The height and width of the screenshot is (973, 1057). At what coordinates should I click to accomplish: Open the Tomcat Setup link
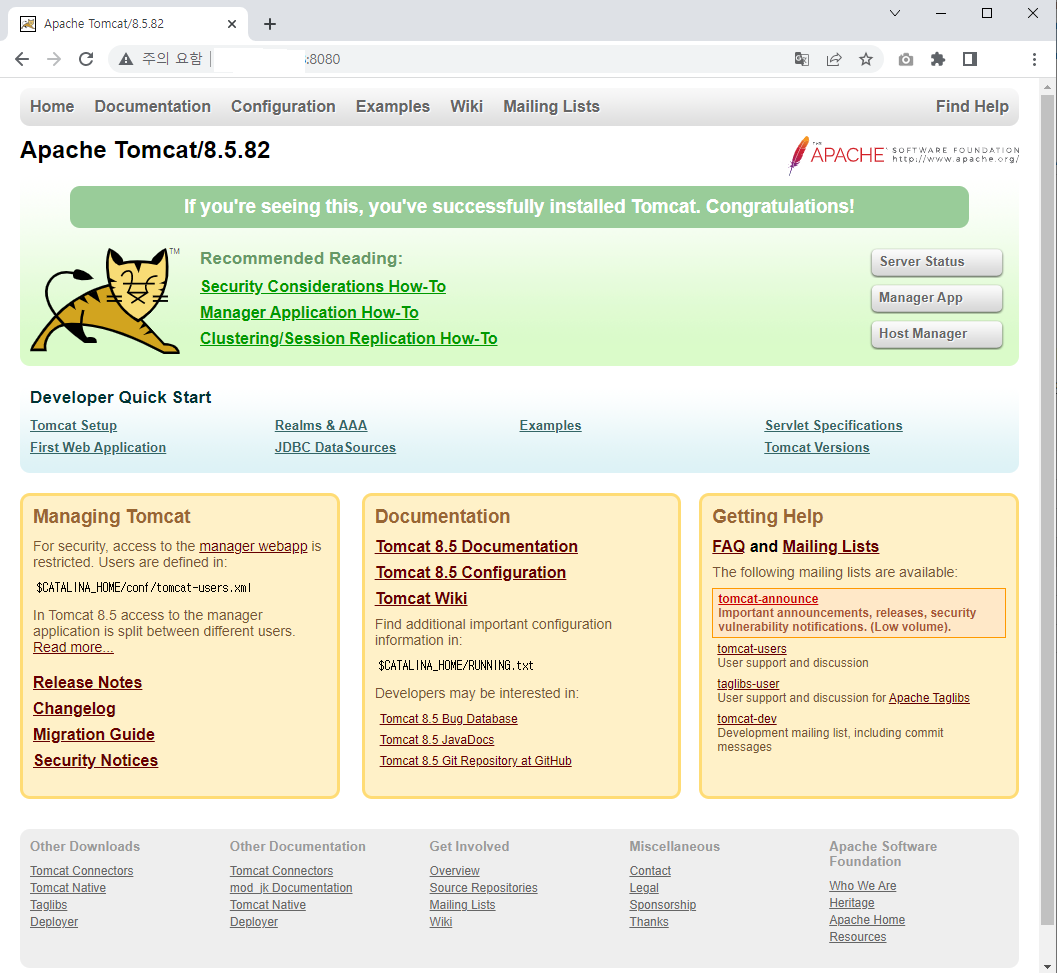point(73,425)
